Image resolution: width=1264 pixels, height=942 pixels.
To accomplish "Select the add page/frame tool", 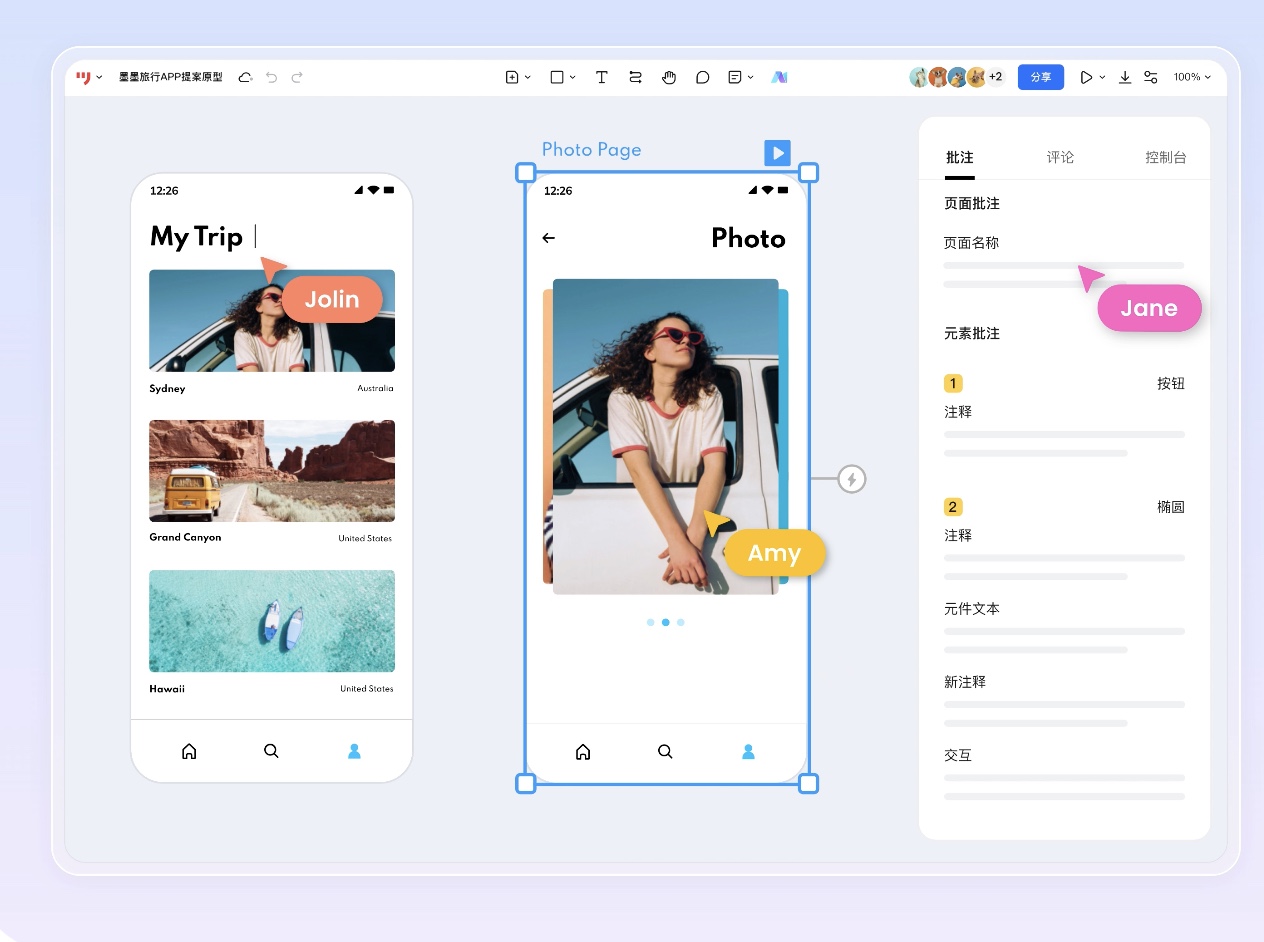I will coord(512,77).
